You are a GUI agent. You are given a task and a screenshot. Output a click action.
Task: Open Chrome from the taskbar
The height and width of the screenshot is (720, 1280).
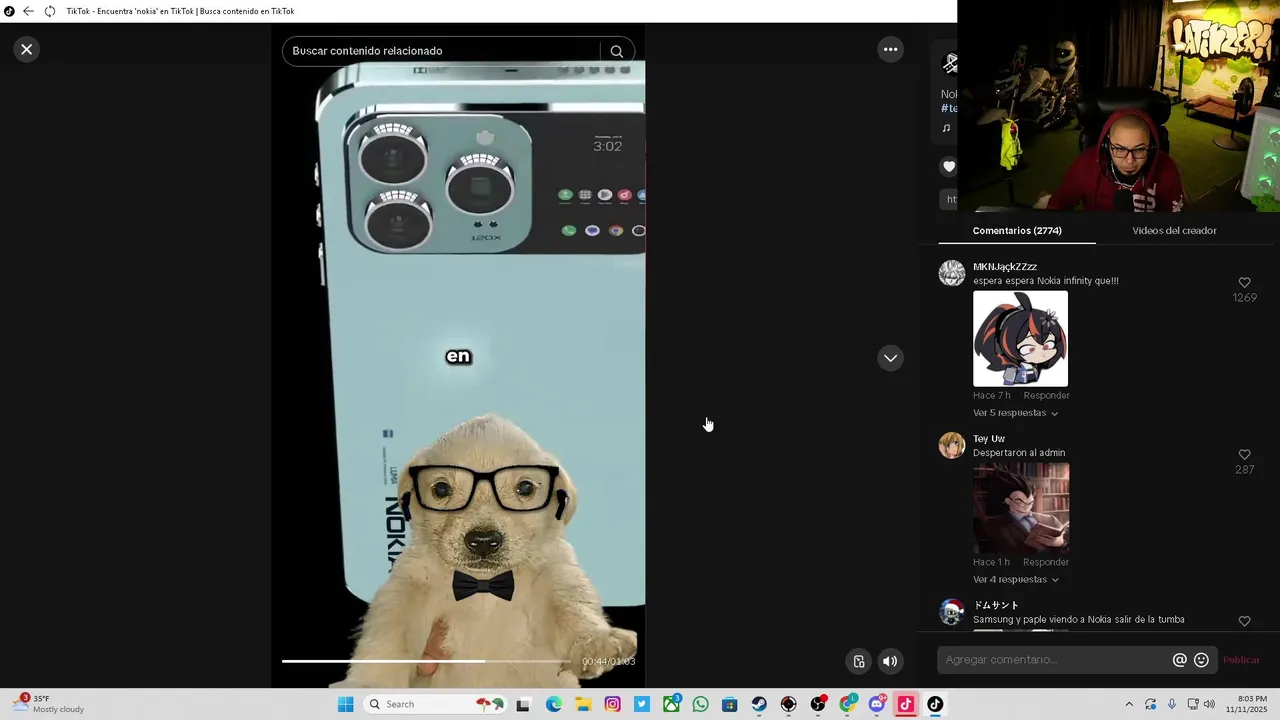click(848, 705)
